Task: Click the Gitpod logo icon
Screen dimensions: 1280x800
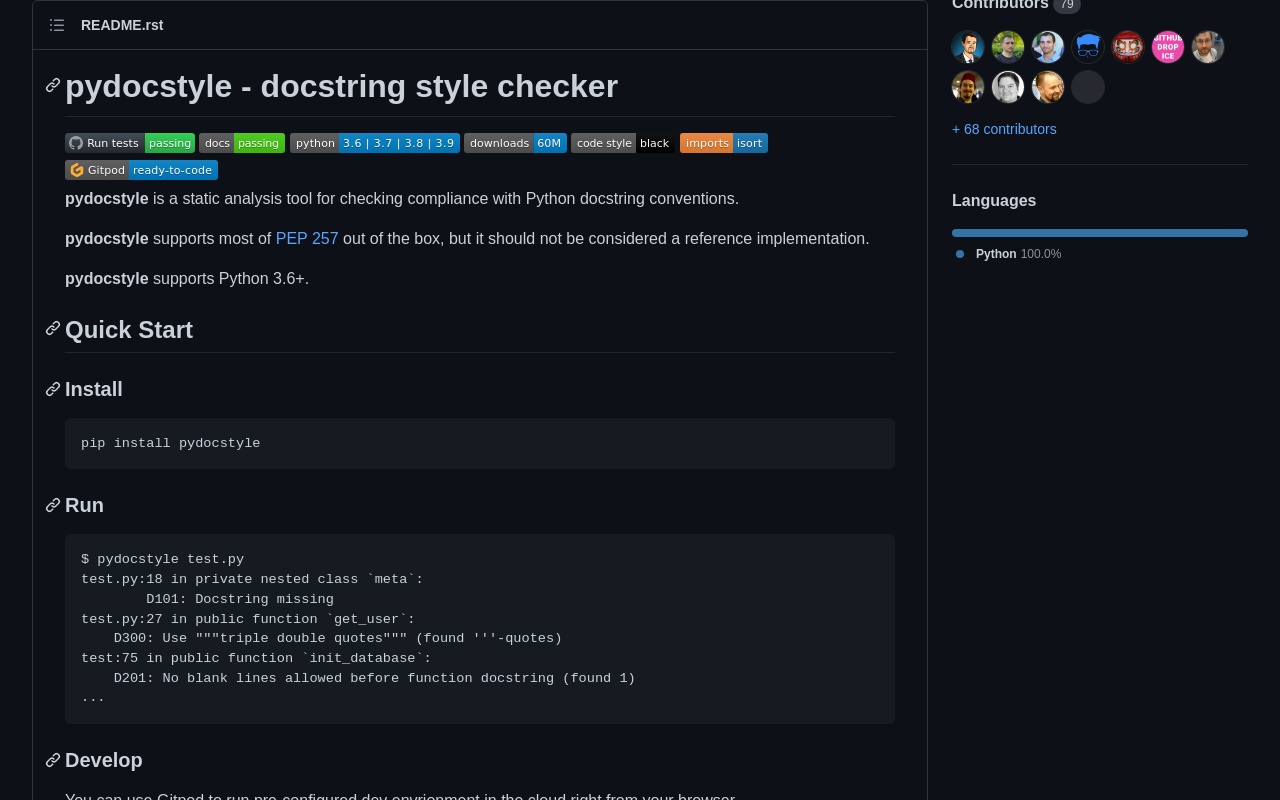Action: click(77, 170)
